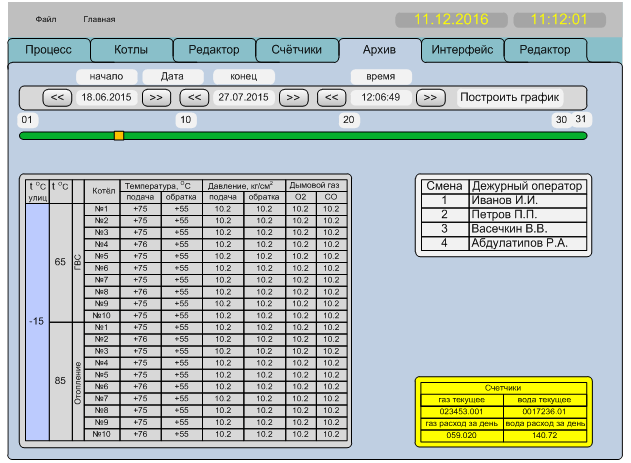Open the Интерфейс tab
The width and height of the screenshot is (631, 463).
point(461,49)
